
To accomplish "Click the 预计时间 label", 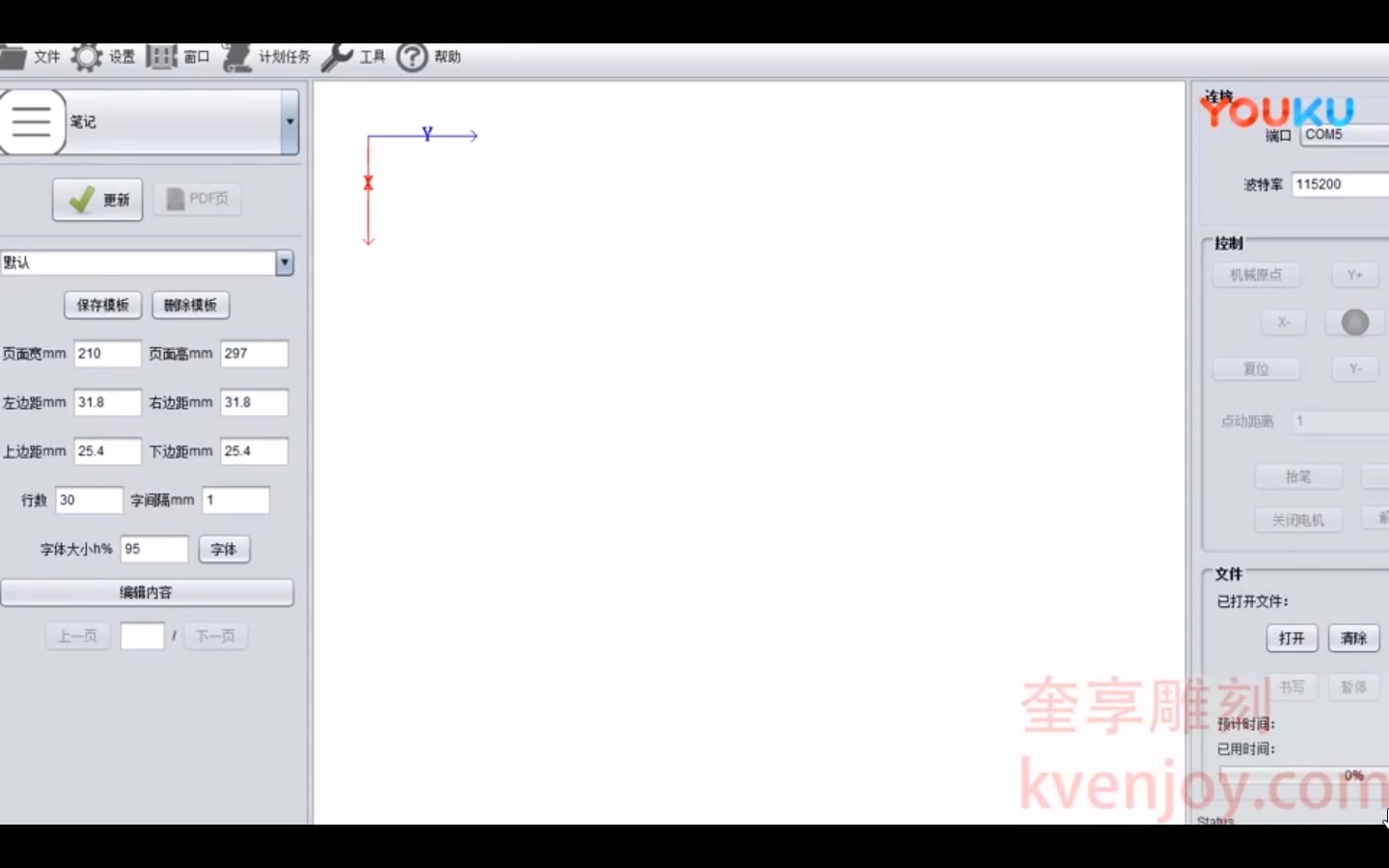I will 1245,724.
